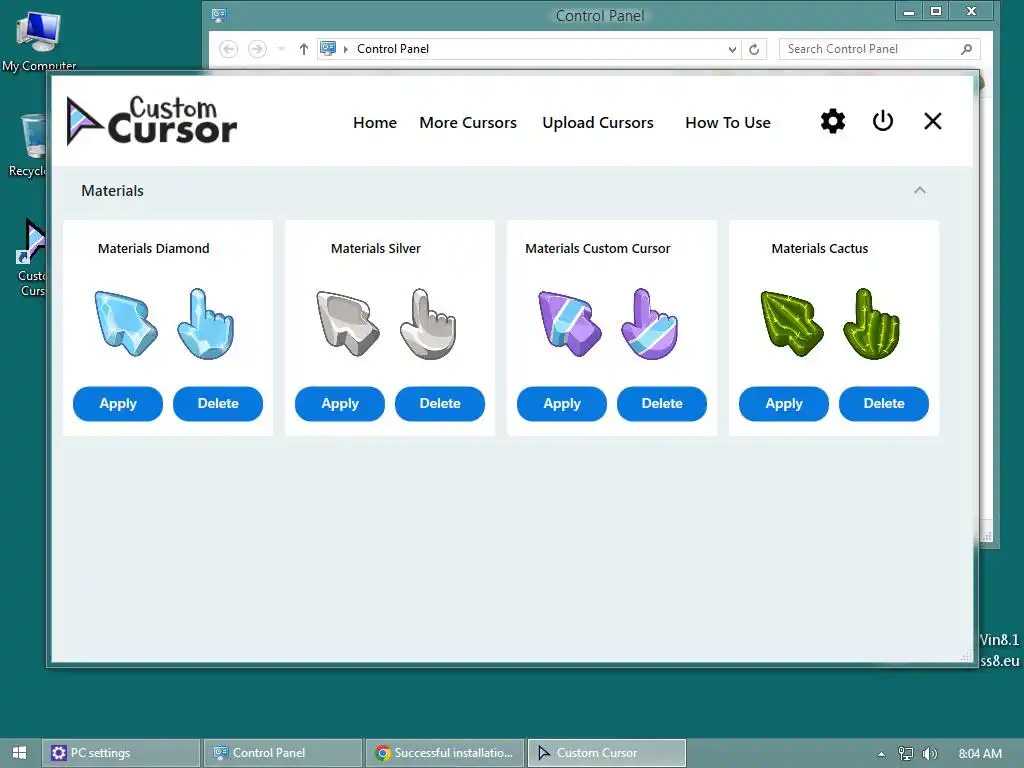Minimize the Control Panel window
The height and width of the screenshot is (768, 1024).
(x=908, y=12)
